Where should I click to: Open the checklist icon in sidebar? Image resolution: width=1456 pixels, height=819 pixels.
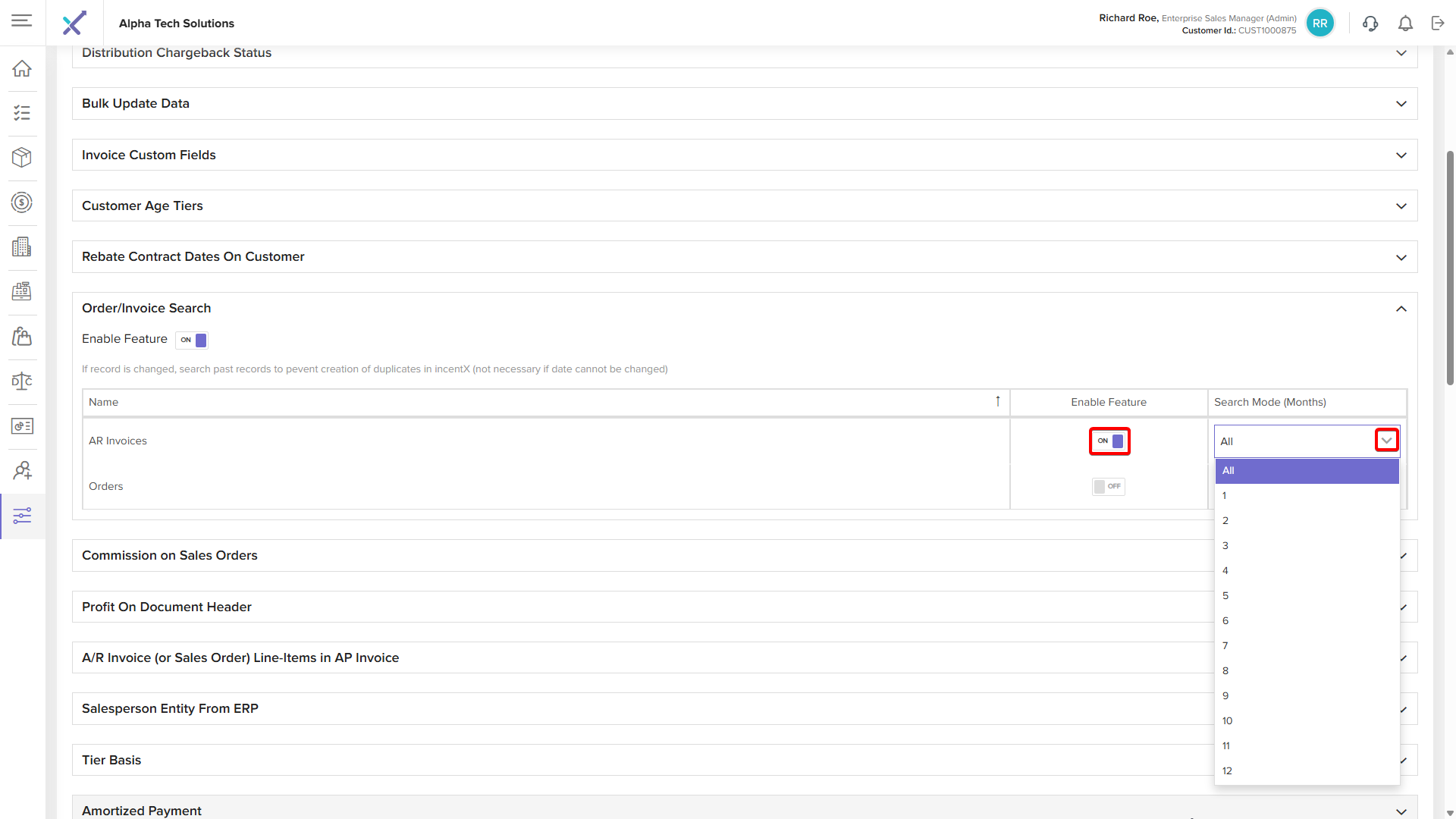(22, 113)
